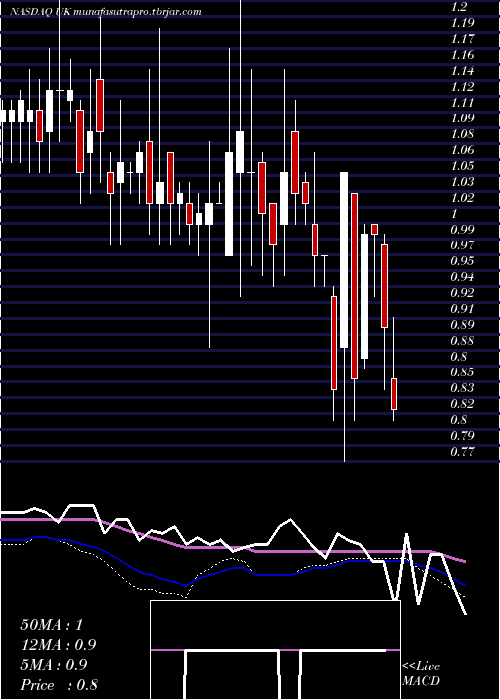The height and width of the screenshot is (700, 500).
Task: Select the 0.99 price axis label
Action: point(462,229)
